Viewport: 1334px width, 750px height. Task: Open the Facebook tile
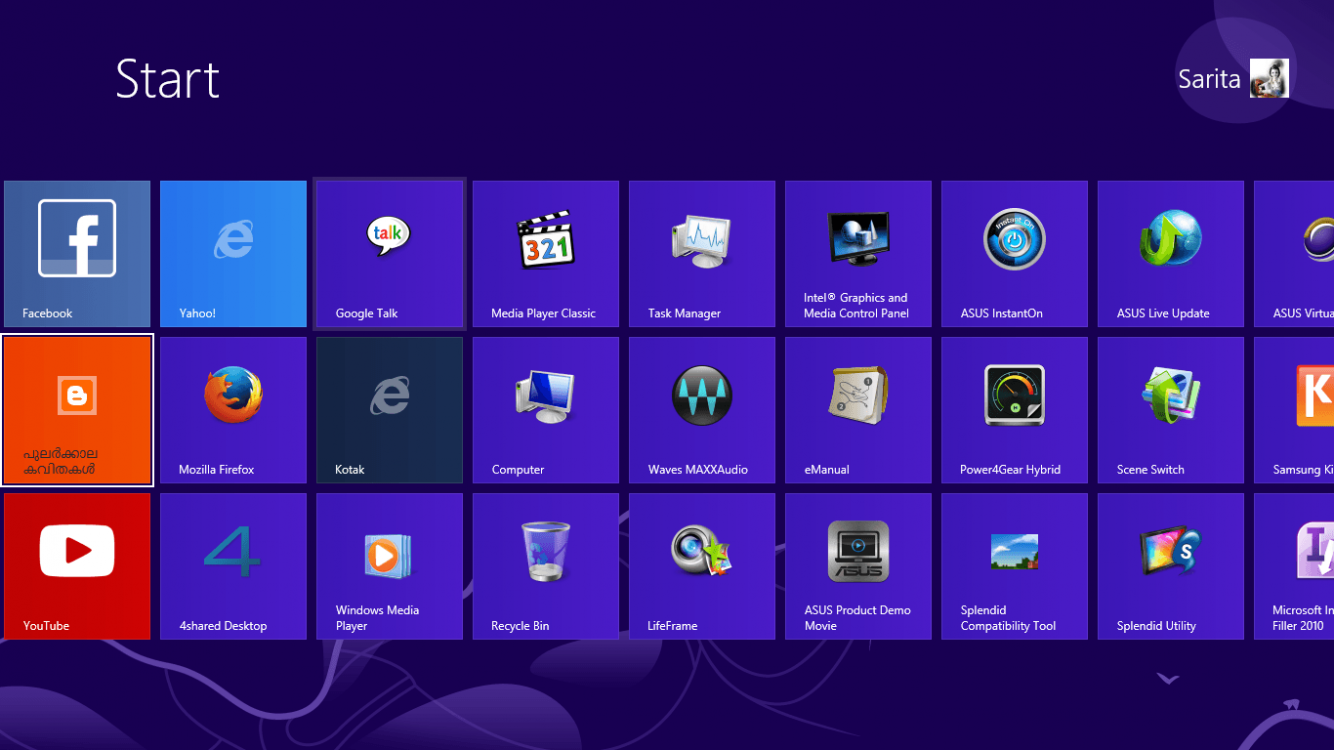tap(77, 254)
